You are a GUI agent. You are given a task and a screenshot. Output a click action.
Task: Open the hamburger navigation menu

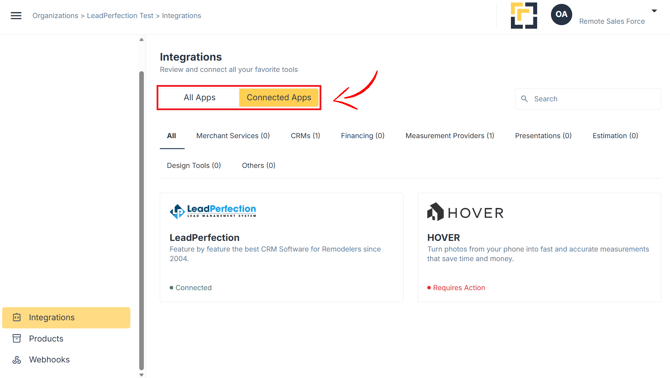[x=16, y=16]
